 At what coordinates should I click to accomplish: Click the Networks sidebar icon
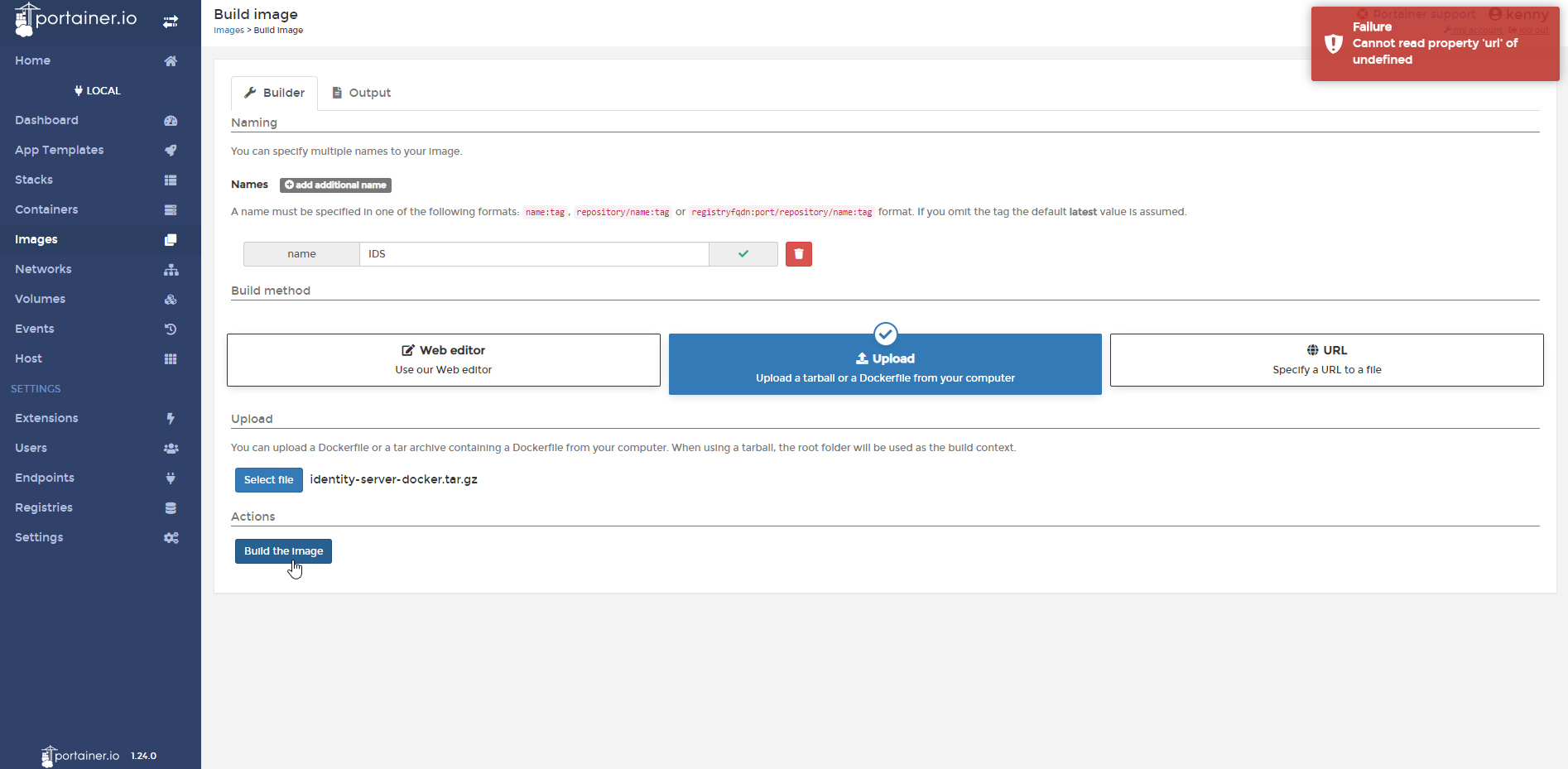point(171,269)
